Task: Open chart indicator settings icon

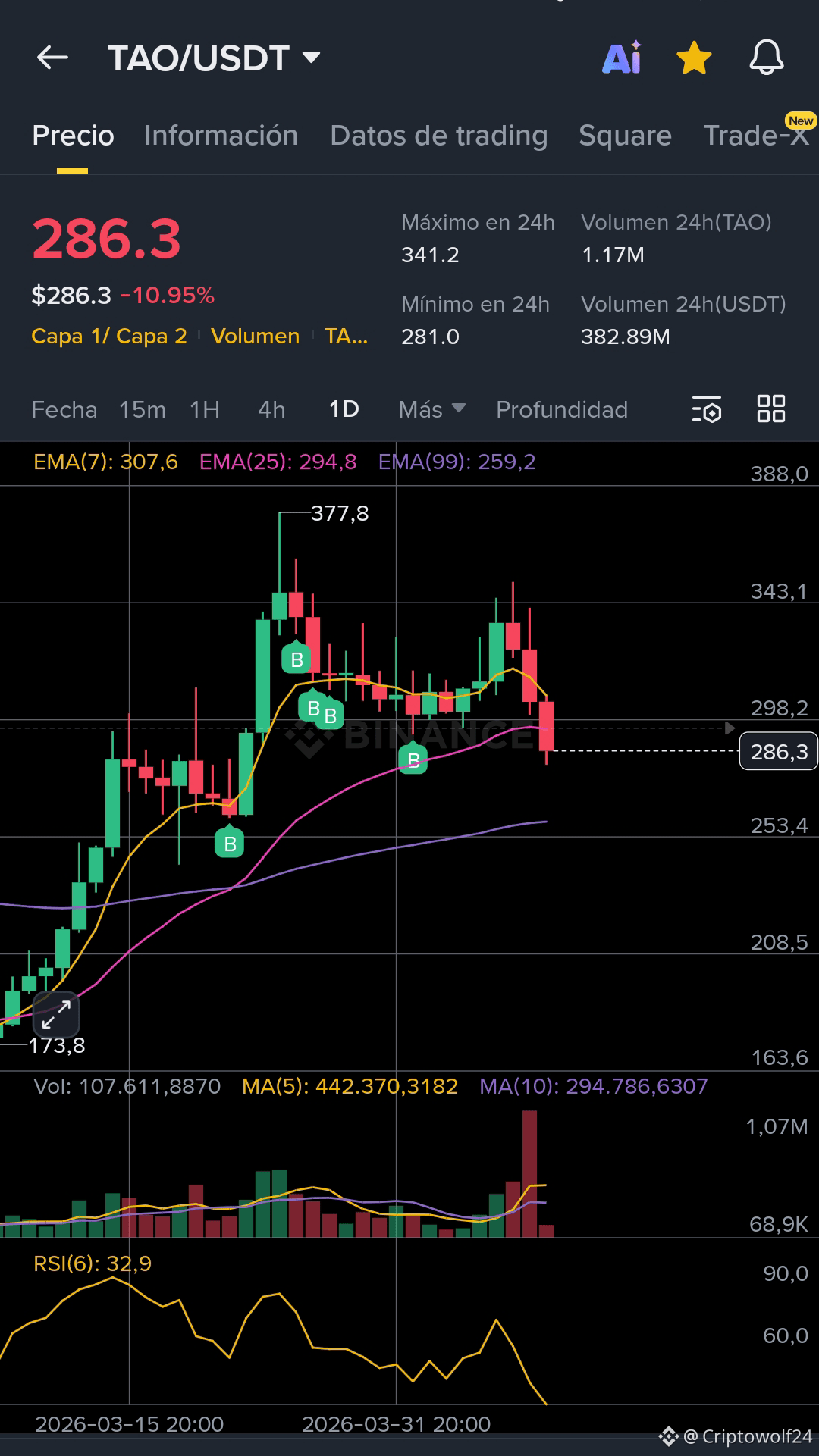Action: (706, 410)
